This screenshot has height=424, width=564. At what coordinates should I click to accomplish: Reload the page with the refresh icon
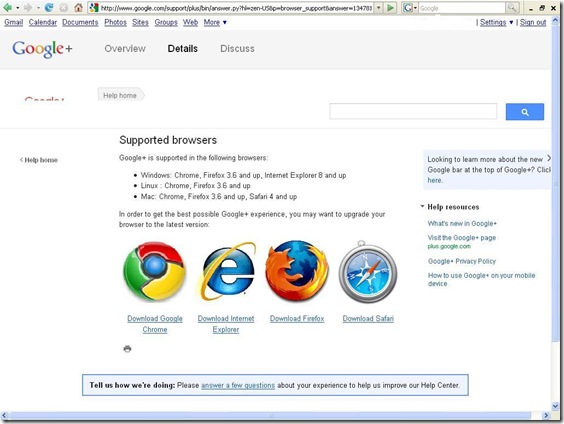49,7
